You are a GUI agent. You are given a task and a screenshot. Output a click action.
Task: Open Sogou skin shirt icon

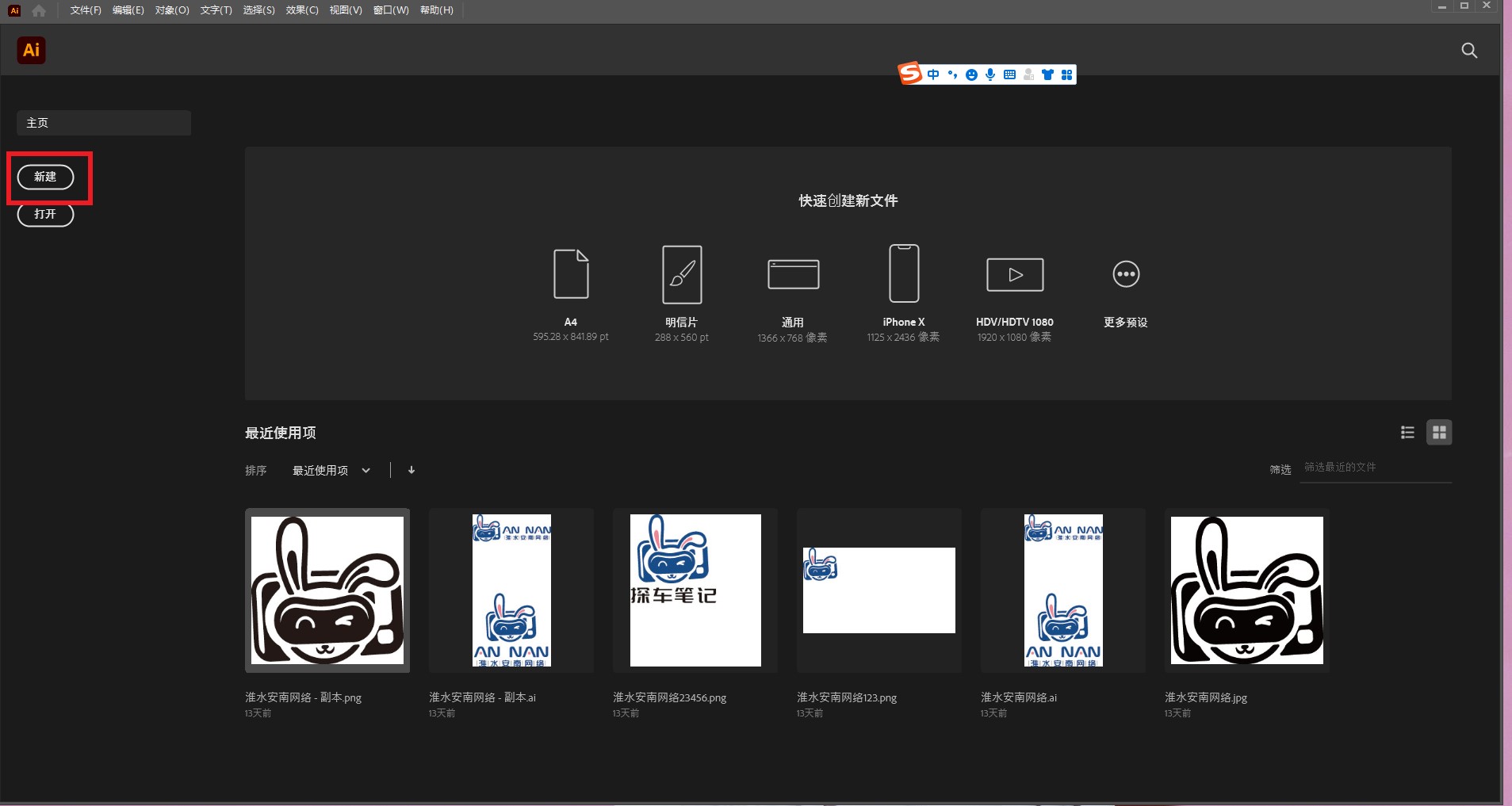click(x=1047, y=74)
